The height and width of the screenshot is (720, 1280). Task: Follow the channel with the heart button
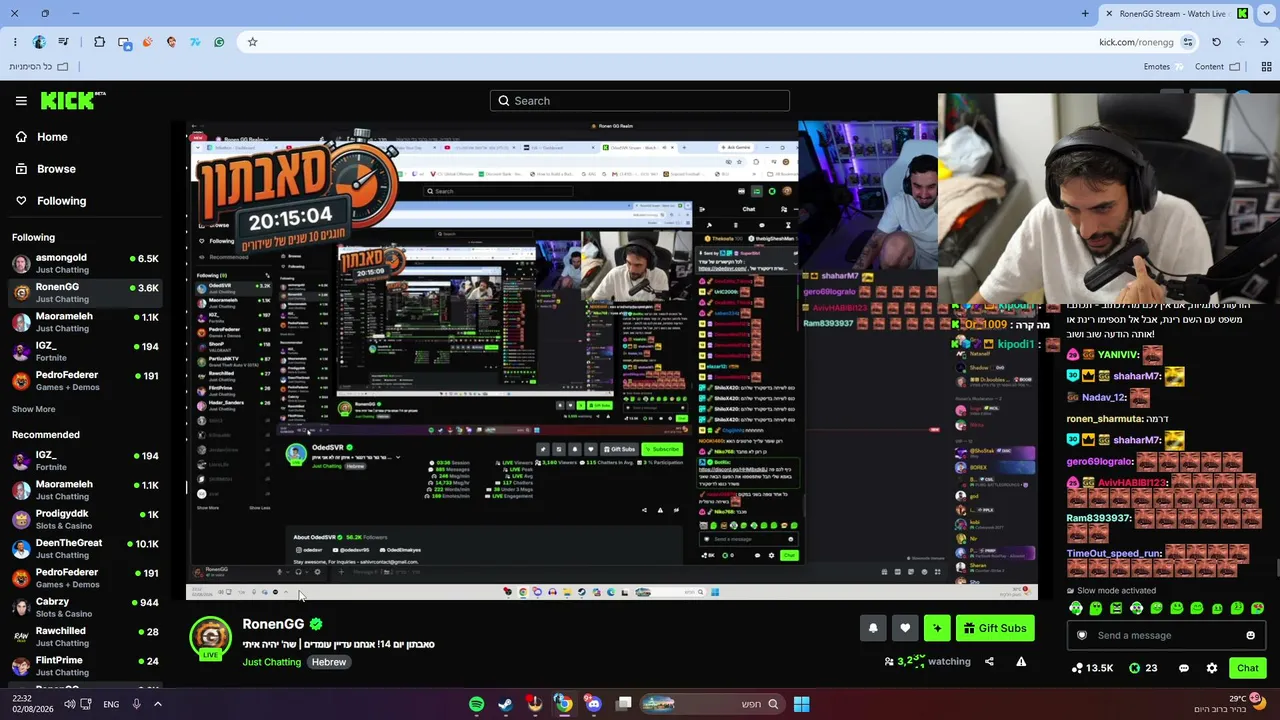(905, 628)
